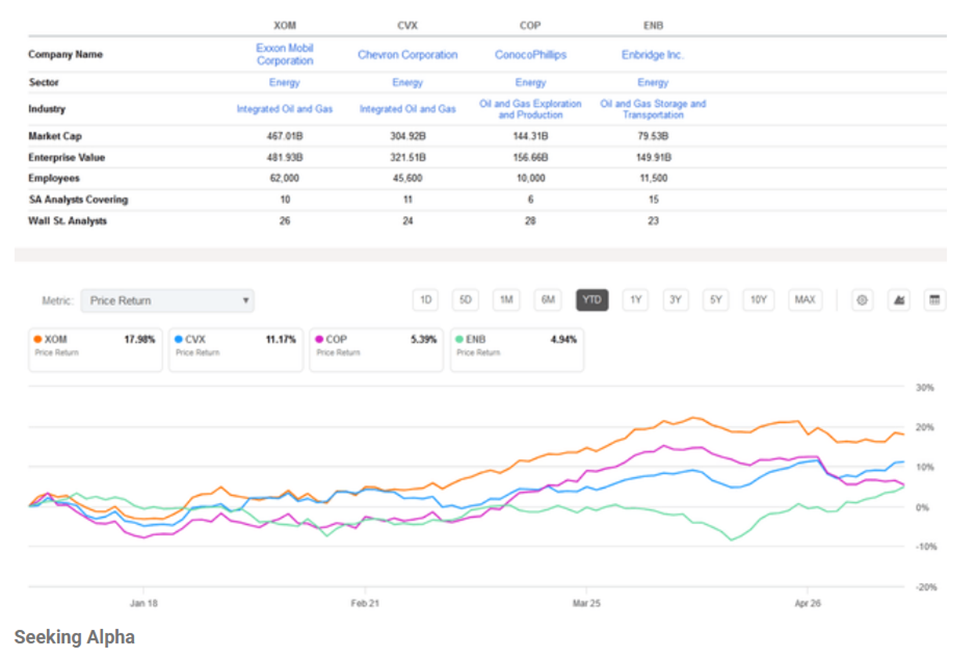Screen dimensions: 975x658
Task: Click the XOM column header
Action: click(x=285, y=25)
